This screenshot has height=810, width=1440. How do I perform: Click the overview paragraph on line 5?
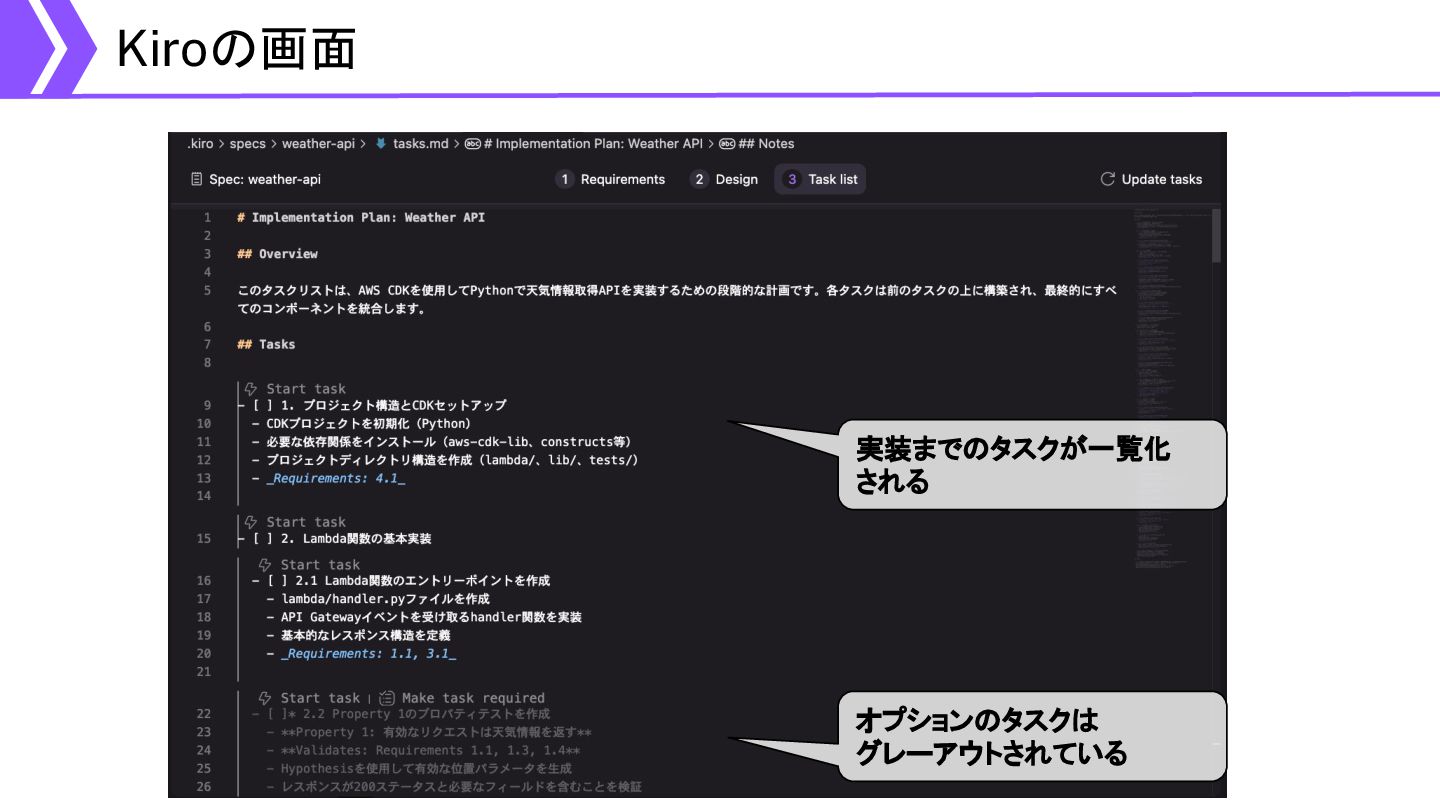[677, 299]
